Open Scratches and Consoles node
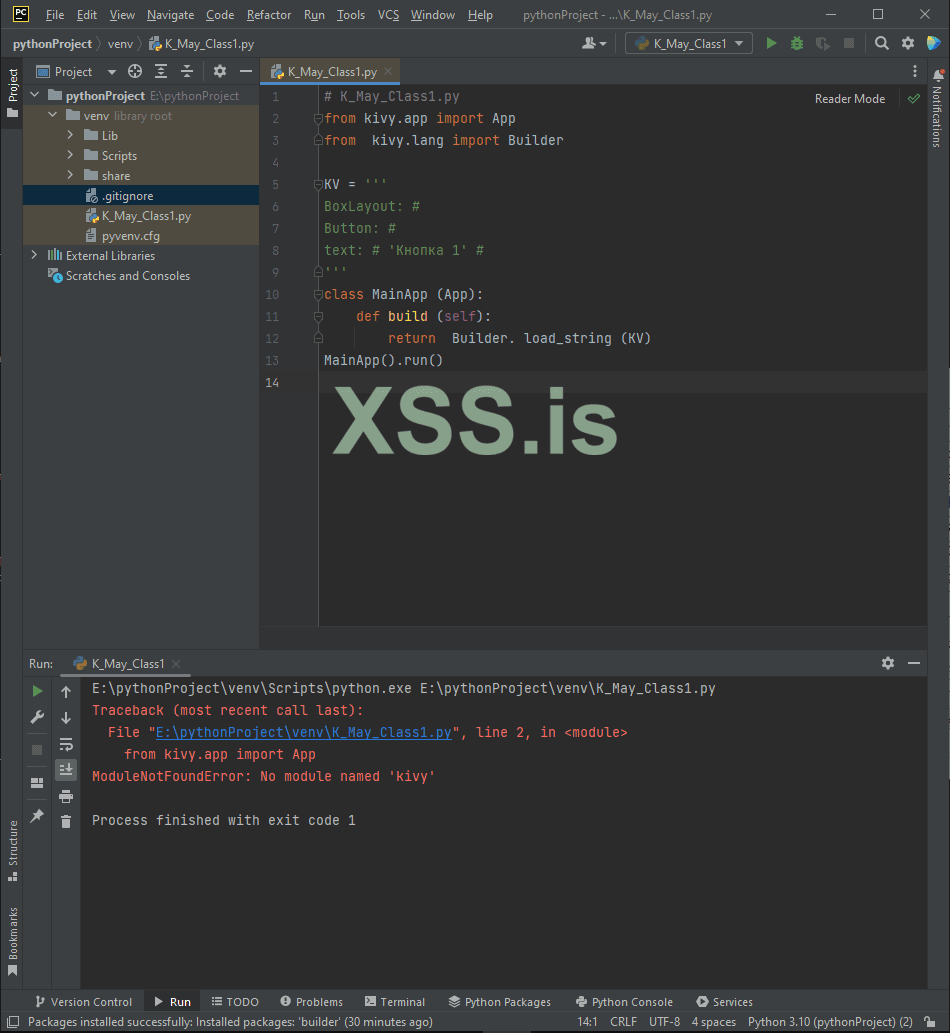 pos(127,275)
